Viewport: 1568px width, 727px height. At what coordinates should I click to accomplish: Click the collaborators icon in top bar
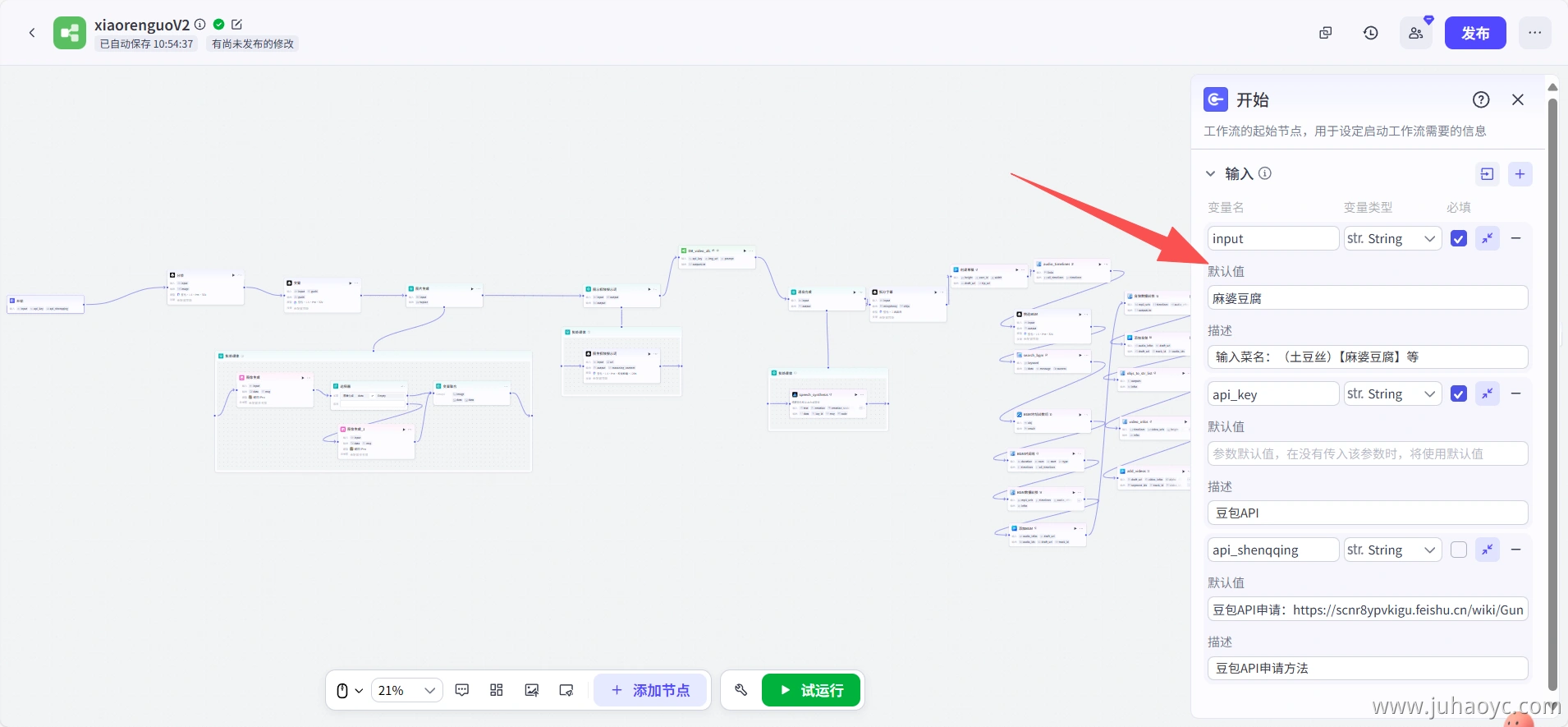(1415, 33)
